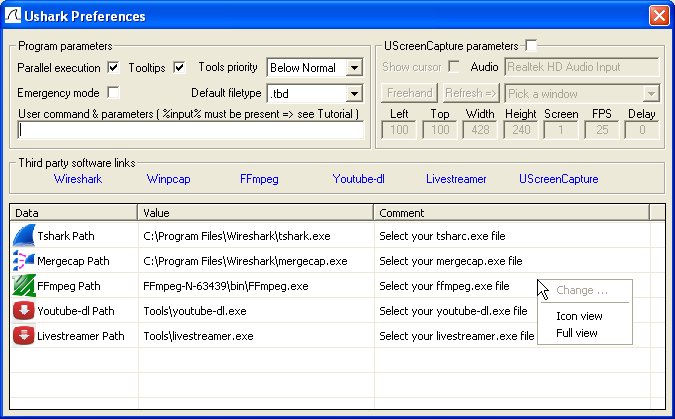Click the User command parameters text field
Screen dimensions: 675x419
point(190,130)
